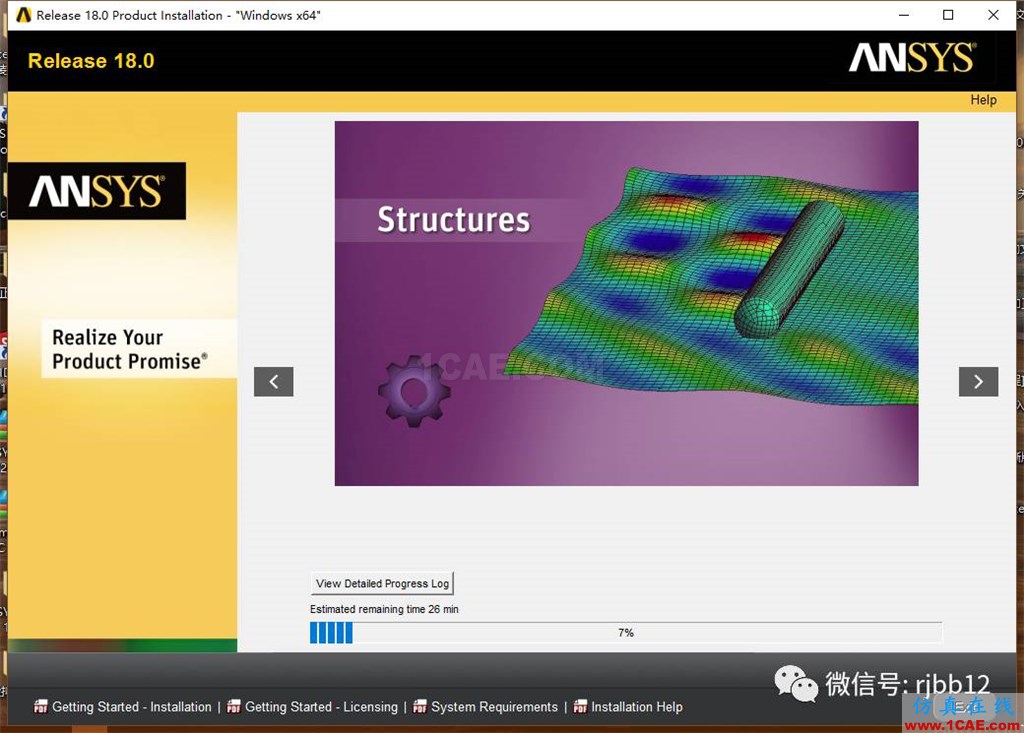Open Getting Started - Licensing PDF link
This screenshot has height=733, width=1024.
click(321, 707)
